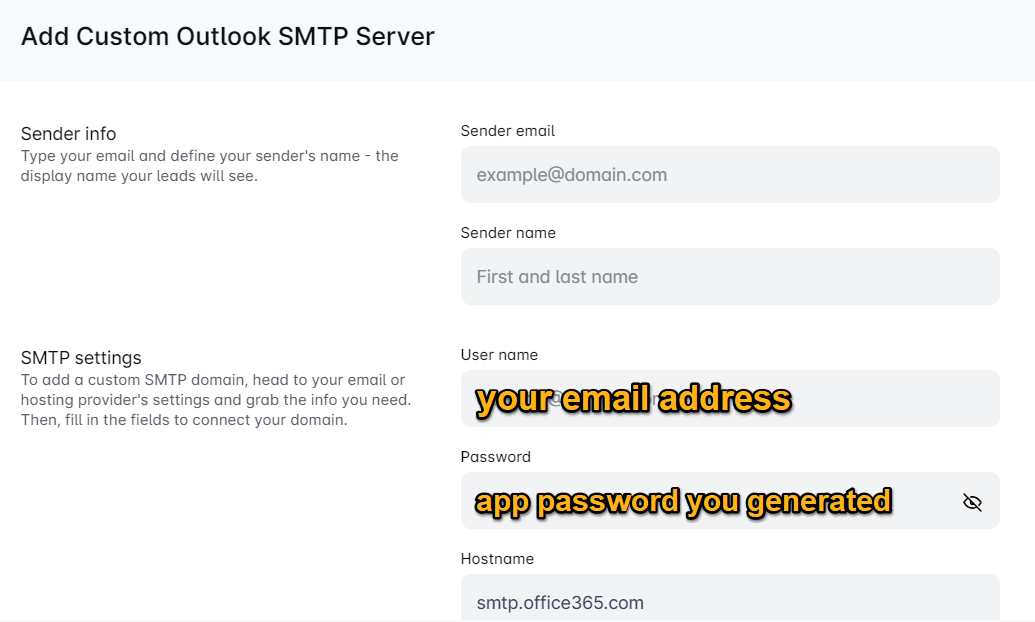Click the "User name" field label

click(x=499, y=355)
